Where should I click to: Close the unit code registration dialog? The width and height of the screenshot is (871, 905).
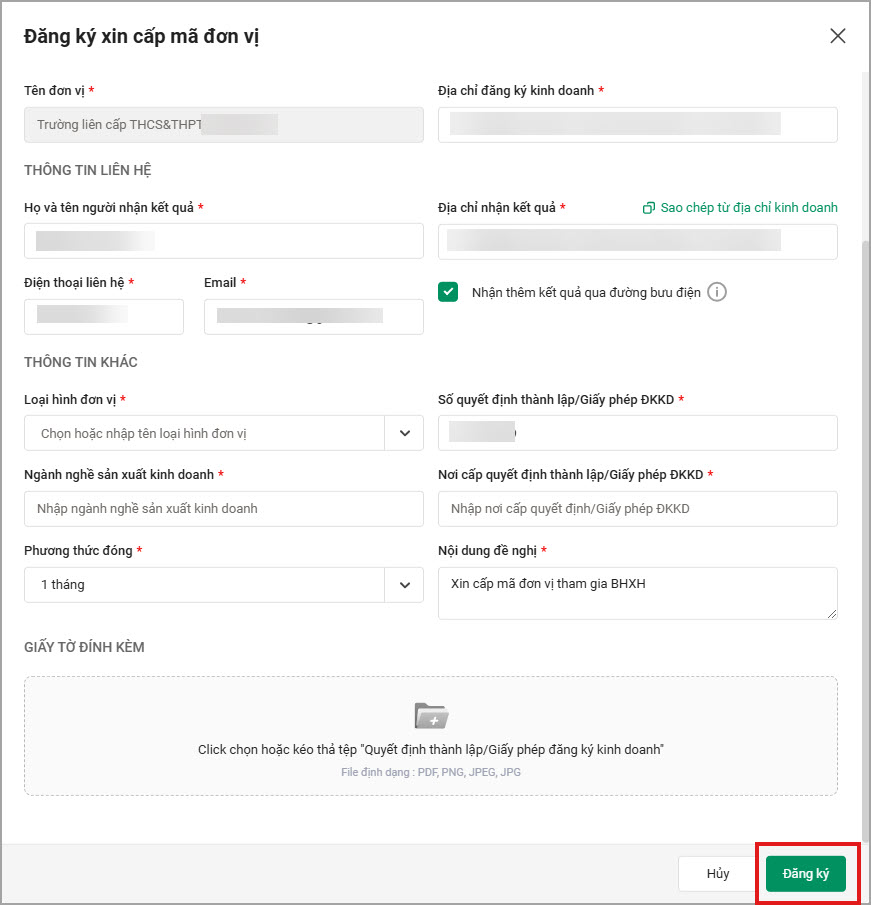pyautogui.click(x=838, y=36)
